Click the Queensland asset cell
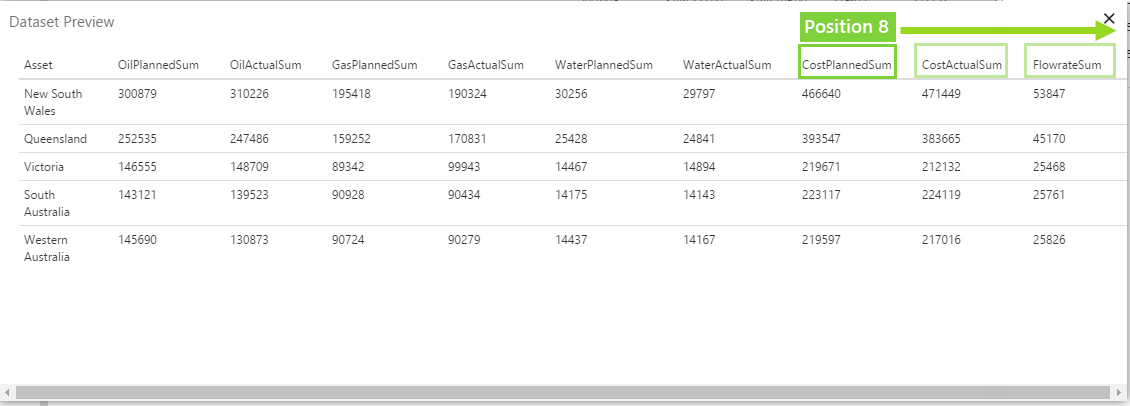This screenshot has width=1130, height=406. coord(55,139)
